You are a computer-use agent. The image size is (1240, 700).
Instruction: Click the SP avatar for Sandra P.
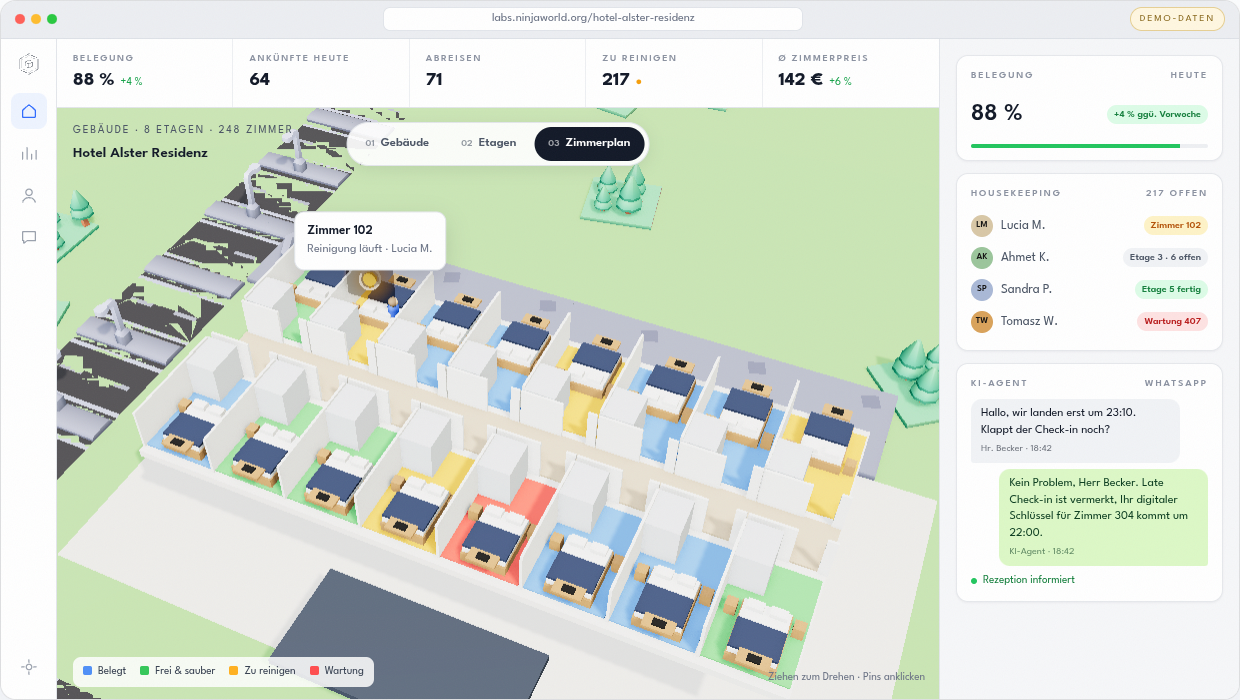982,289
